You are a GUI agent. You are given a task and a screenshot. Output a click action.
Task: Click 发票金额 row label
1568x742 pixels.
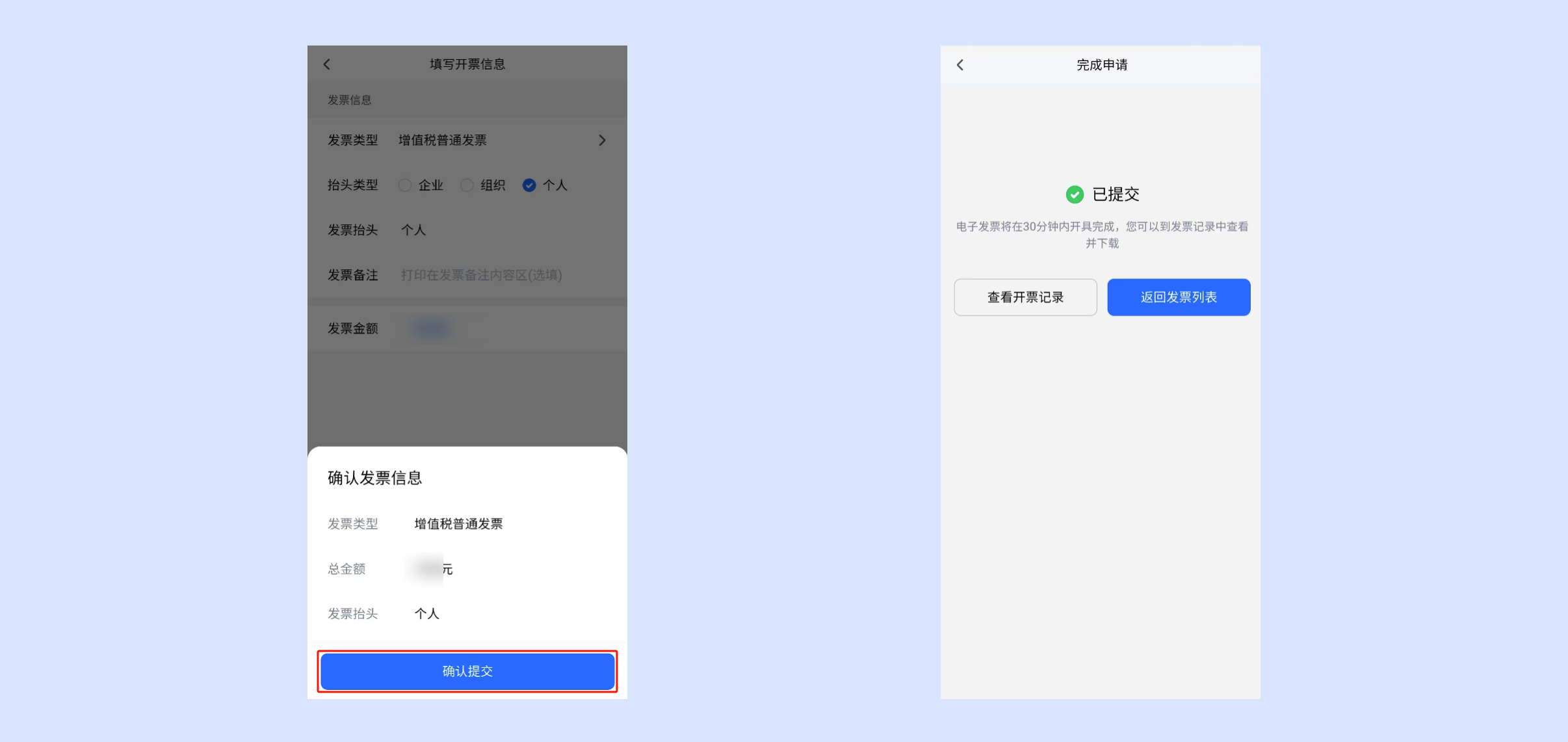pos(352,328)
